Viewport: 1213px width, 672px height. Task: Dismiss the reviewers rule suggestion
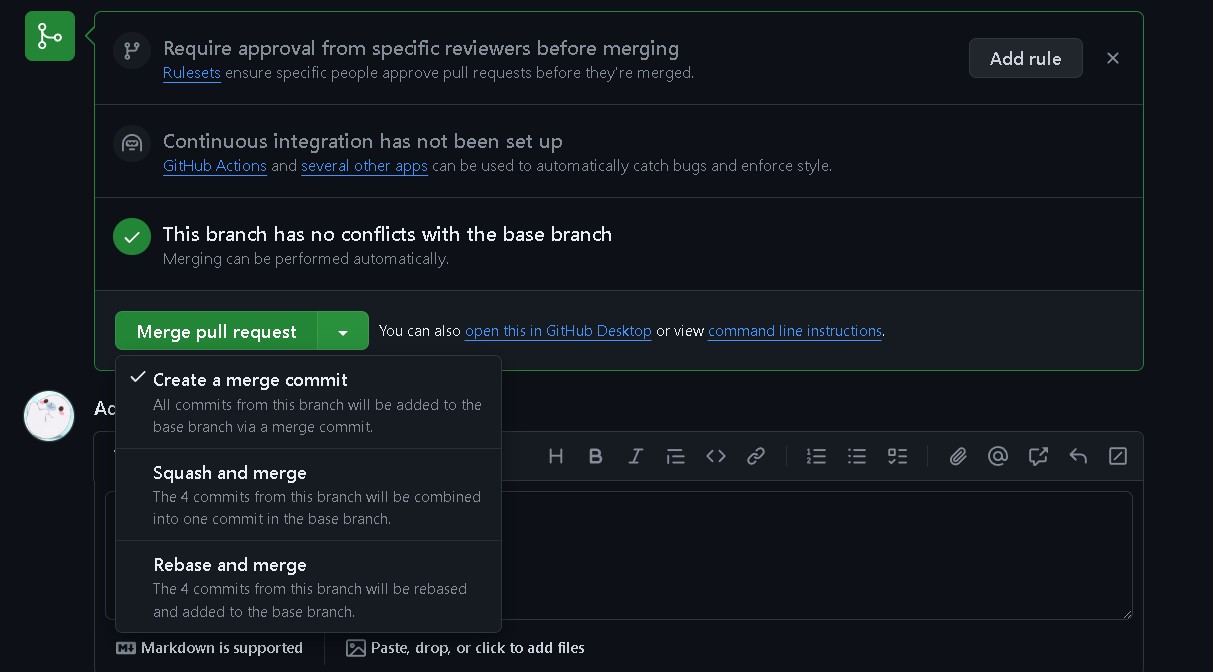1112,59
